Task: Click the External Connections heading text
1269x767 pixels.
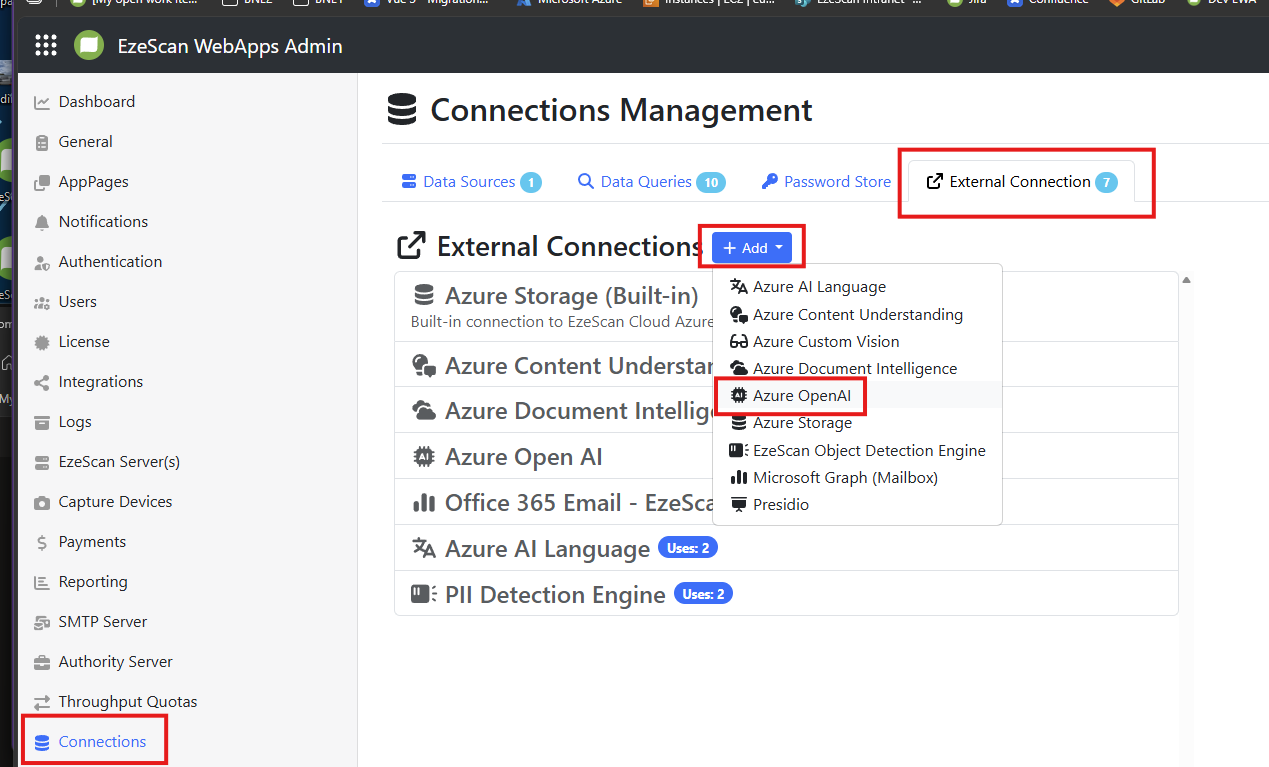Action: [x=570, y=247]
